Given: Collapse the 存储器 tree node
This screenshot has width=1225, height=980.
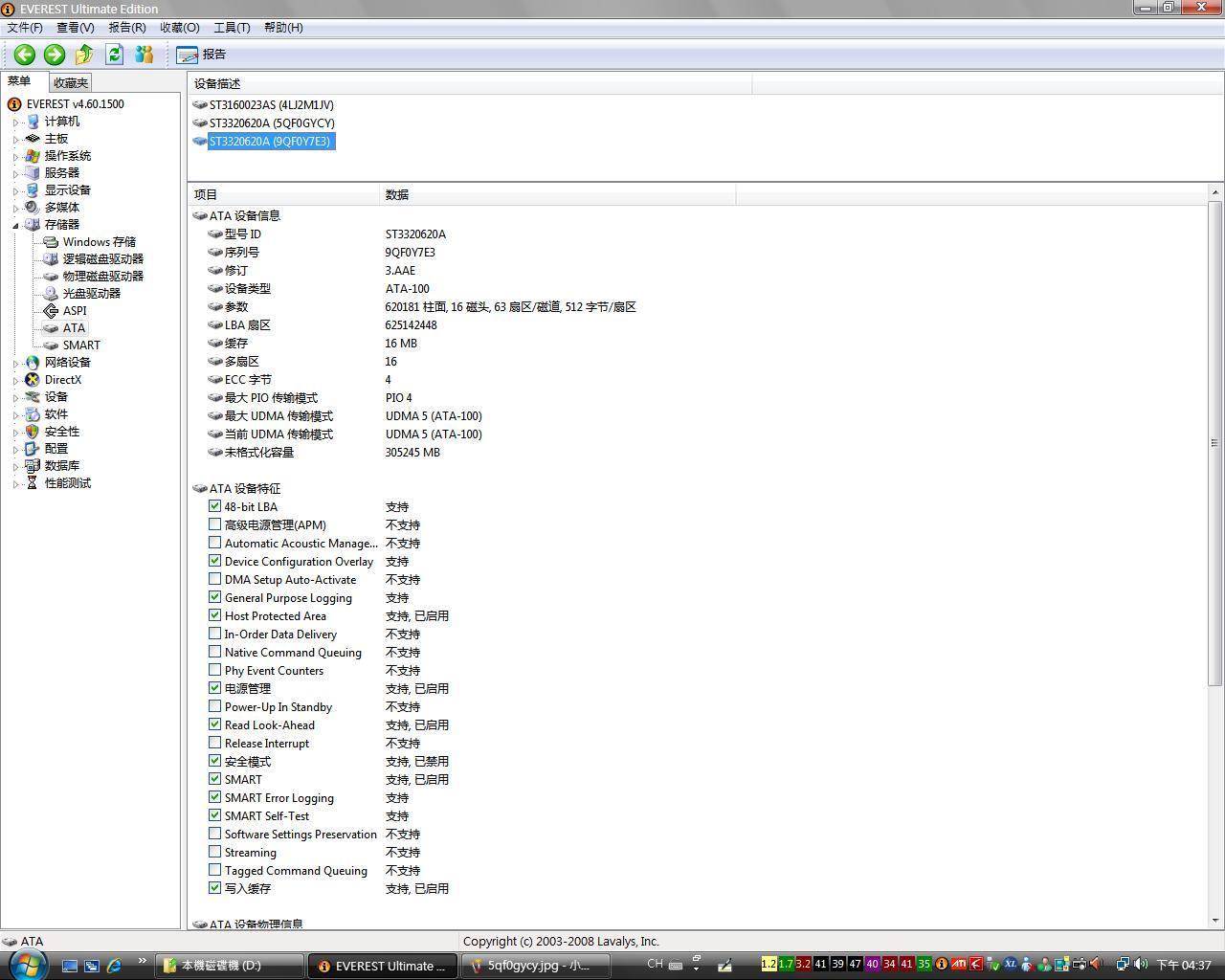Looking at the screenshot, I should [x=16, y=226].
